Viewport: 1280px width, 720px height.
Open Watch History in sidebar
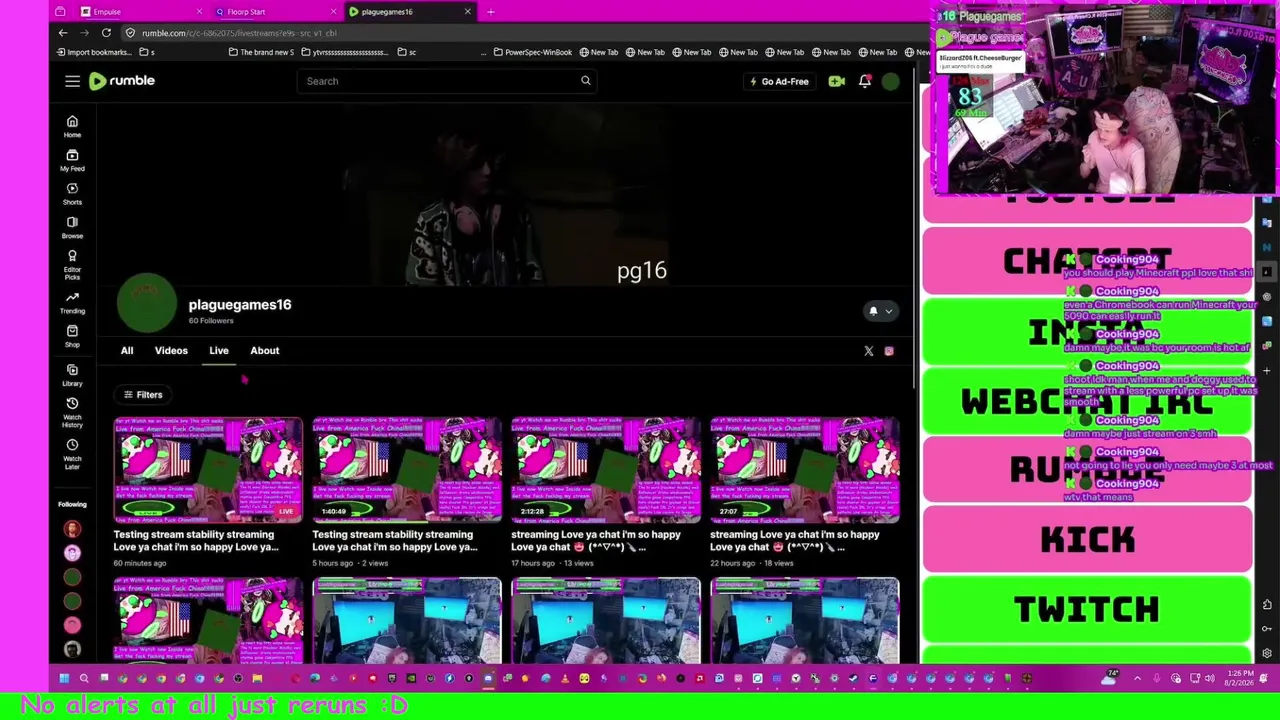click(72, 412)
